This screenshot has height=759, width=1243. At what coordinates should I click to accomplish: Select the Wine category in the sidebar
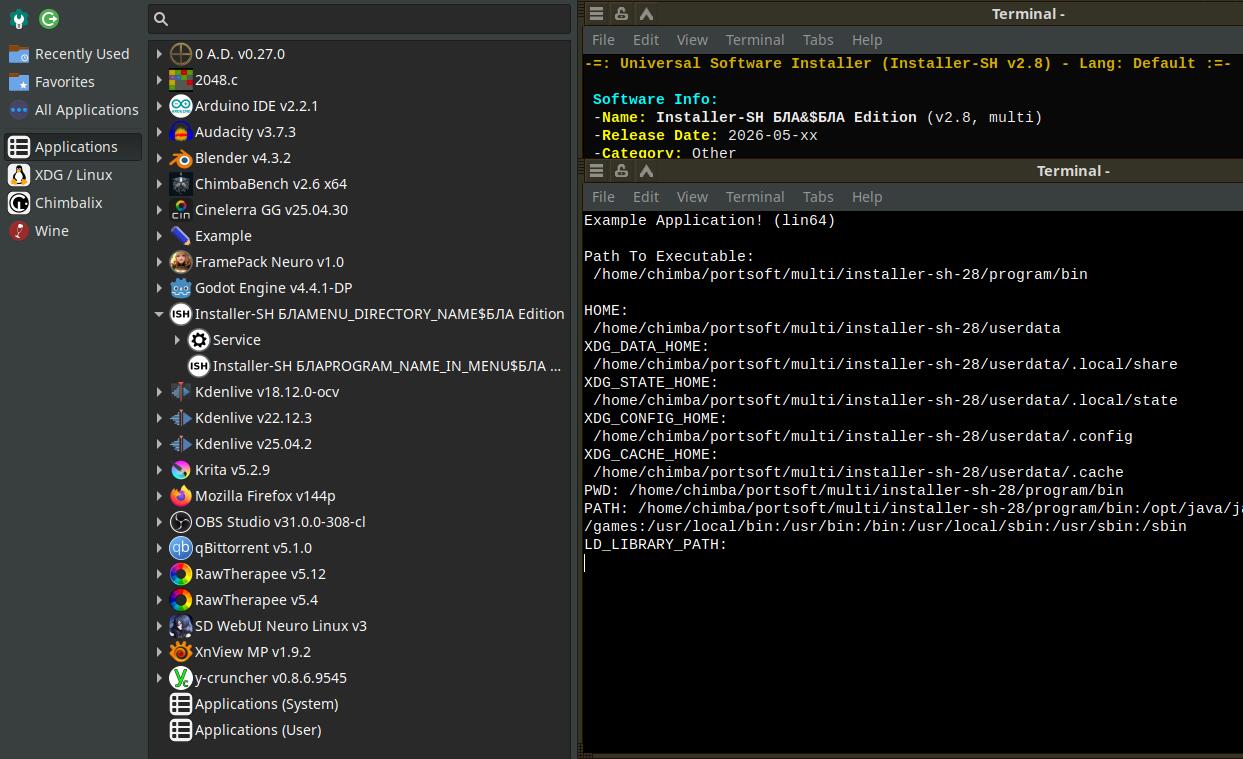click(52, 231)
